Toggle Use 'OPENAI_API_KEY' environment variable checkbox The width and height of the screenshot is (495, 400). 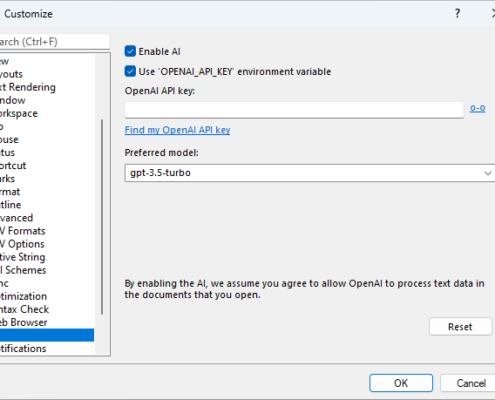point(130,71)
